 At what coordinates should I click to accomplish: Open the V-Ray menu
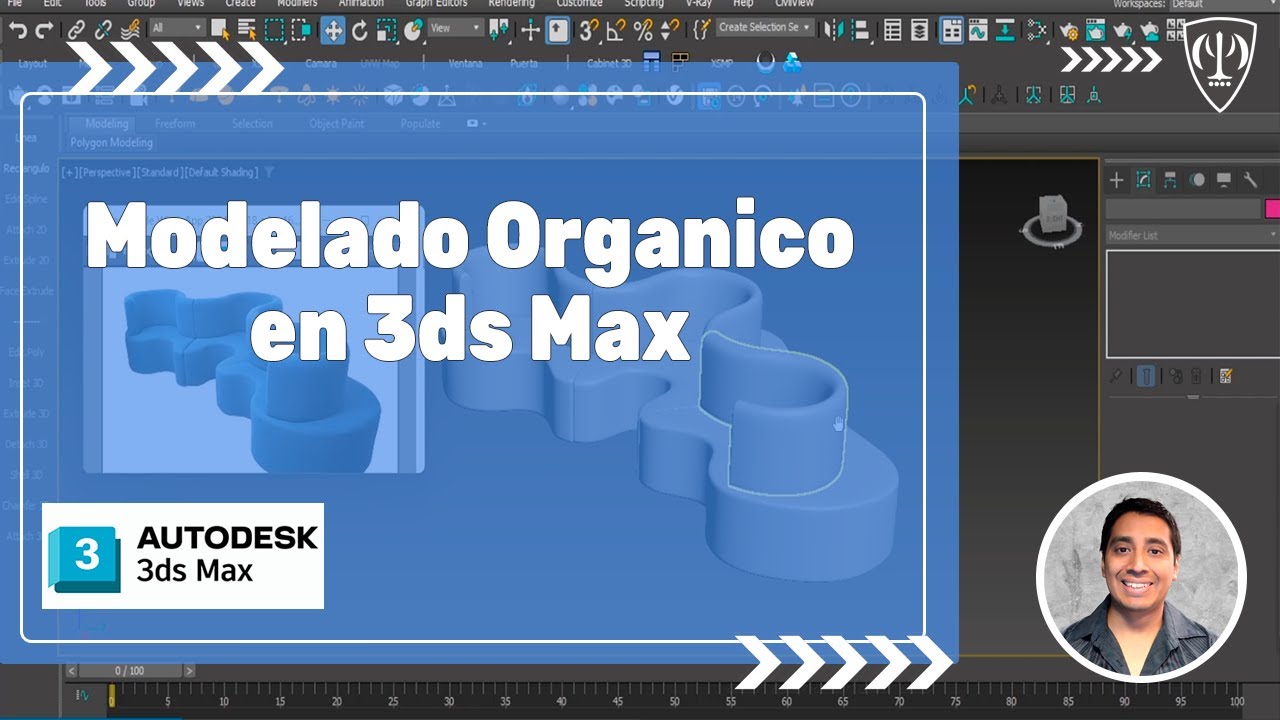point(698,4)
